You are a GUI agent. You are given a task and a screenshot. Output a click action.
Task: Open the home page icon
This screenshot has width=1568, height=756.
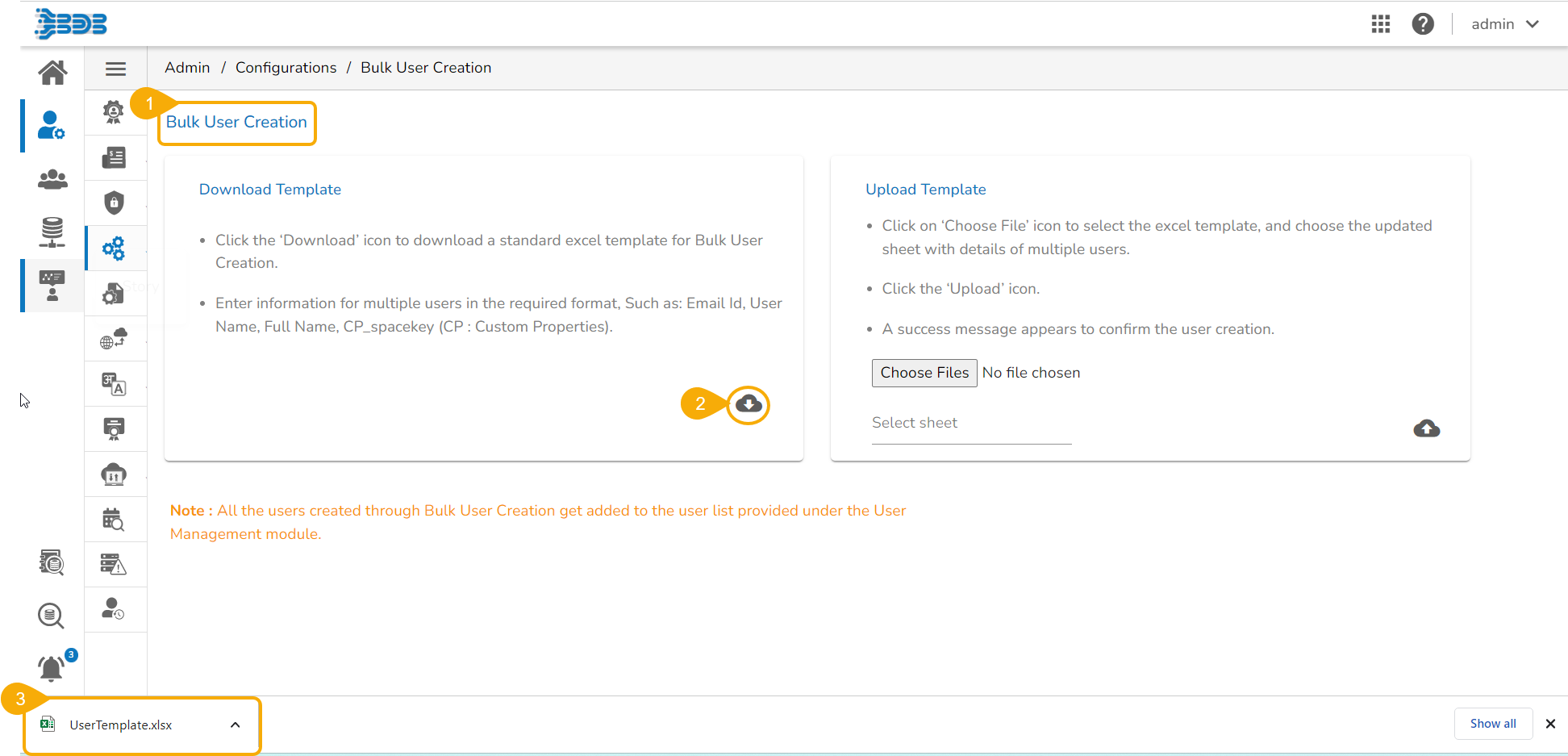point(52,73)
